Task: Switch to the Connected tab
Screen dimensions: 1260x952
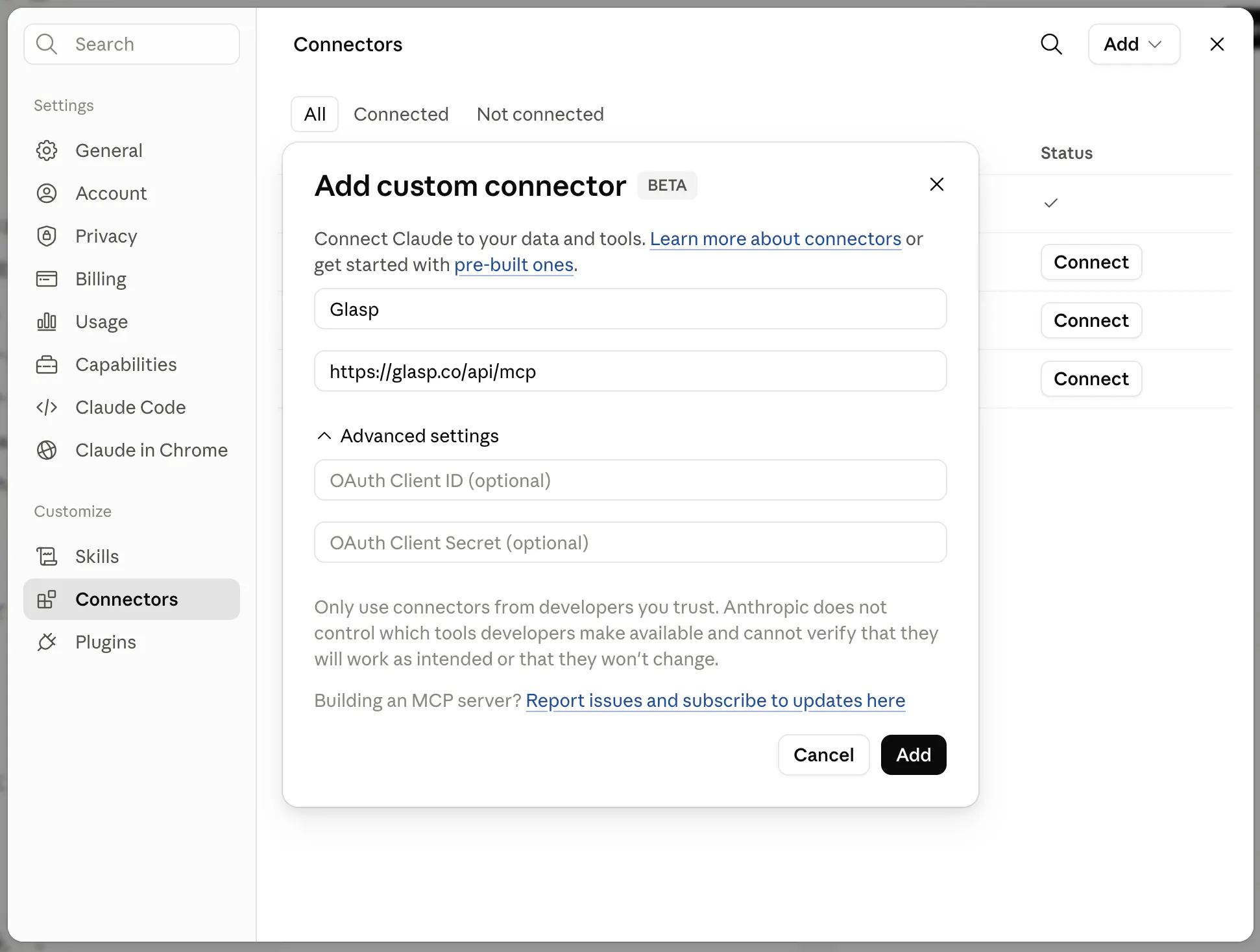Action: [x=401, y=114]
